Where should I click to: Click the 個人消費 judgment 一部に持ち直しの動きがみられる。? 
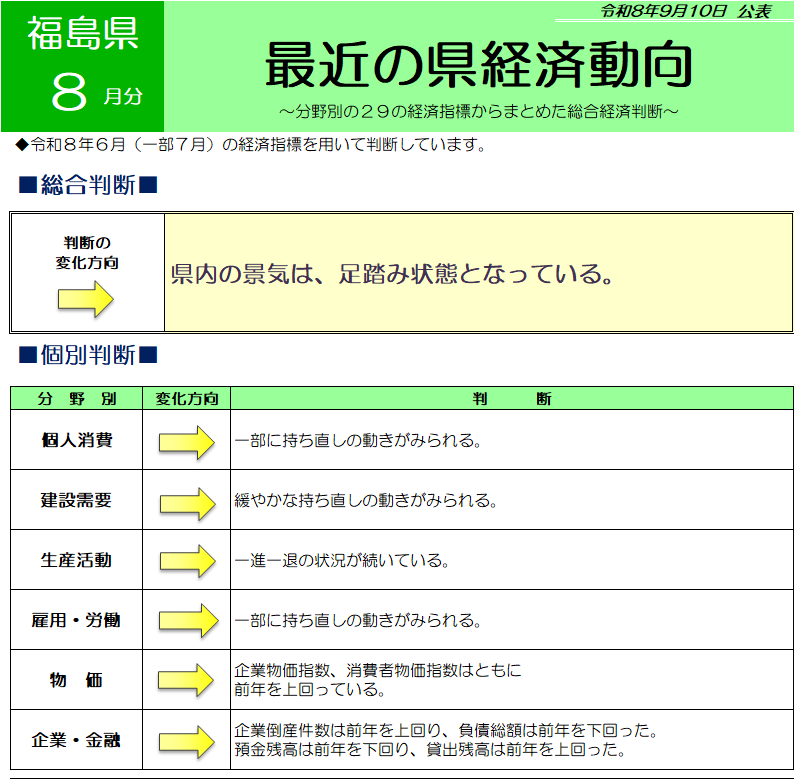click(x=358, y=440)
